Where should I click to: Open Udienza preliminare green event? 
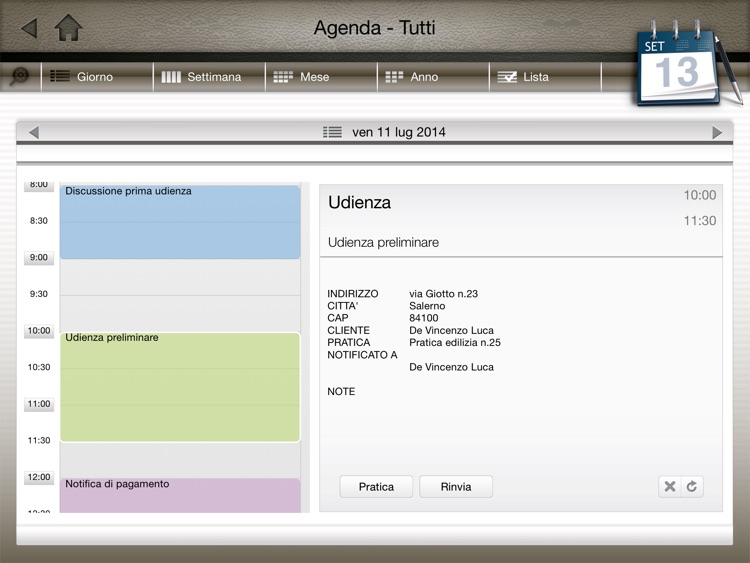point(180,387)
